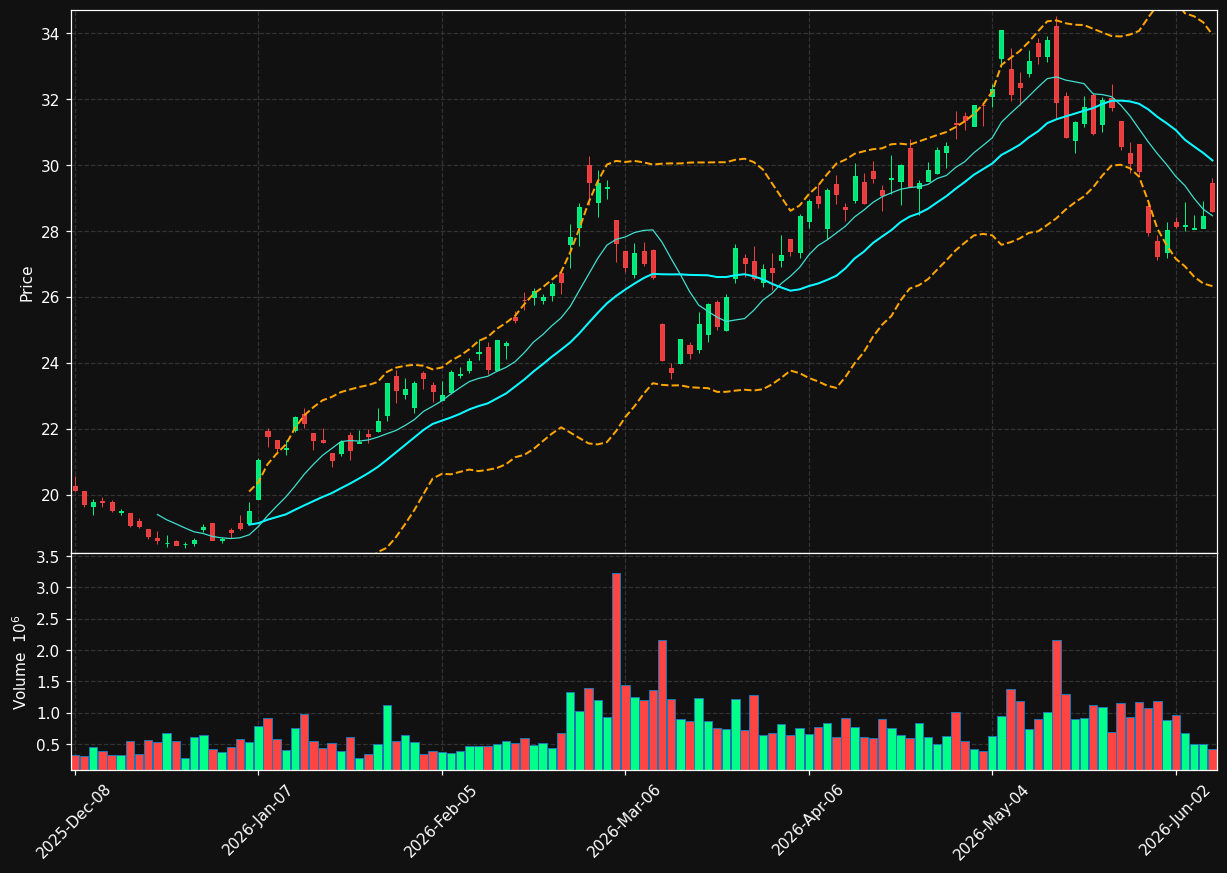1227x873 pixels.
Task: Click the 2026-Feb-05 date label
Action: [440, 822]
